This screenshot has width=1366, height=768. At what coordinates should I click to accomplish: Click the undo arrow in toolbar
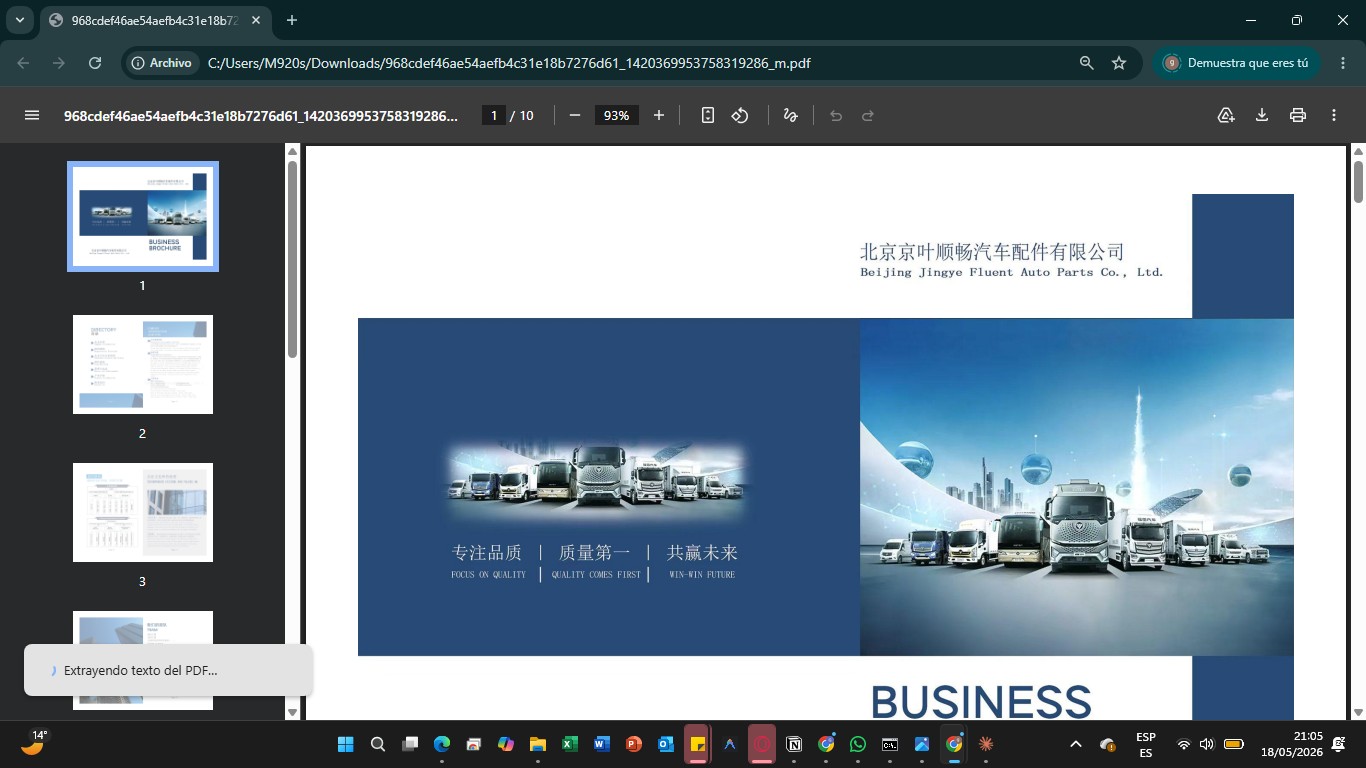point(836,115)
